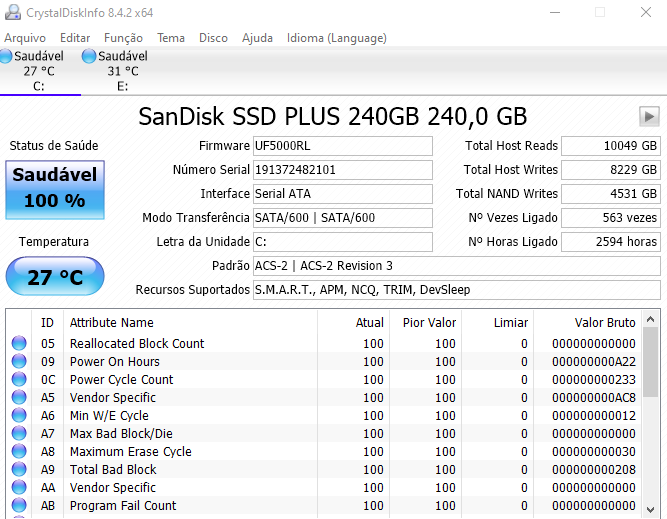The height and width of the screenshot is (519, 667).
Task: Click the CrystalDiskInfo app icon in title bar
Action: click(x=13, y=12)
